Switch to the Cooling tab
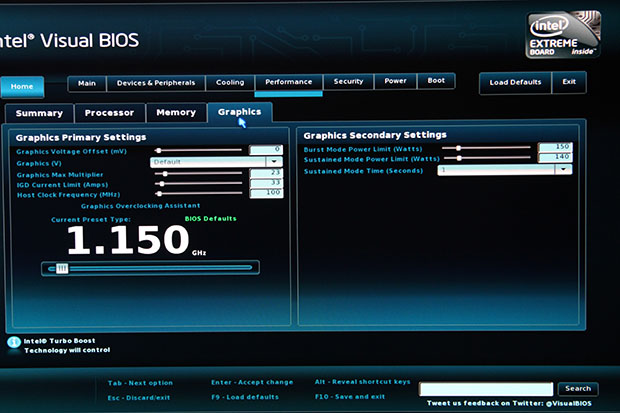 (230, 83)
